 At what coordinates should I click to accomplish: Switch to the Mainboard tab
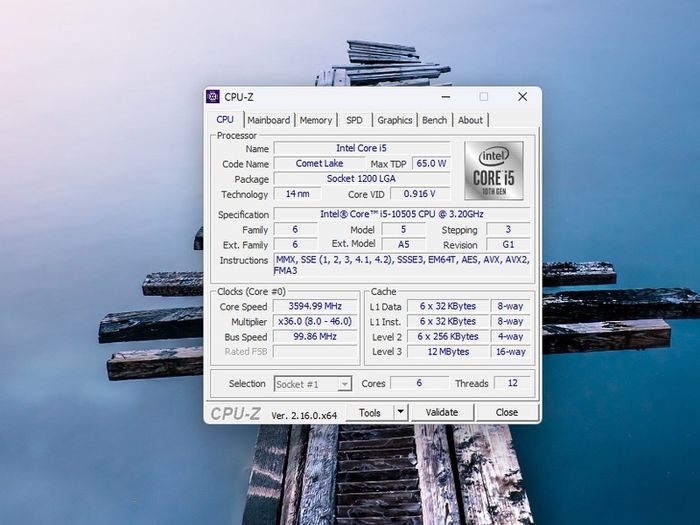pos(269,120)
